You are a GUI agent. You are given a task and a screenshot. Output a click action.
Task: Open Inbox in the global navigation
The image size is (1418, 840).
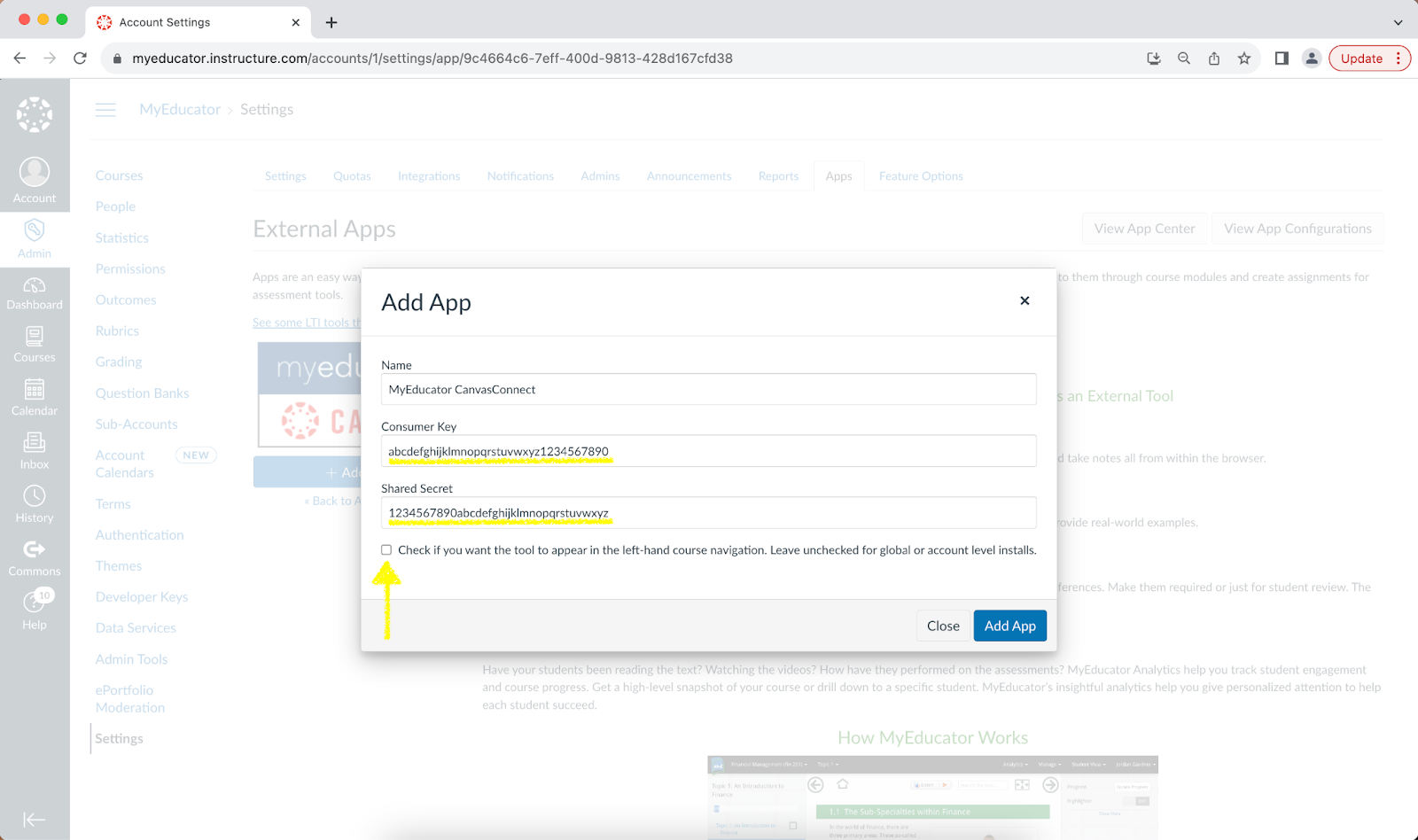click(35, 451)
